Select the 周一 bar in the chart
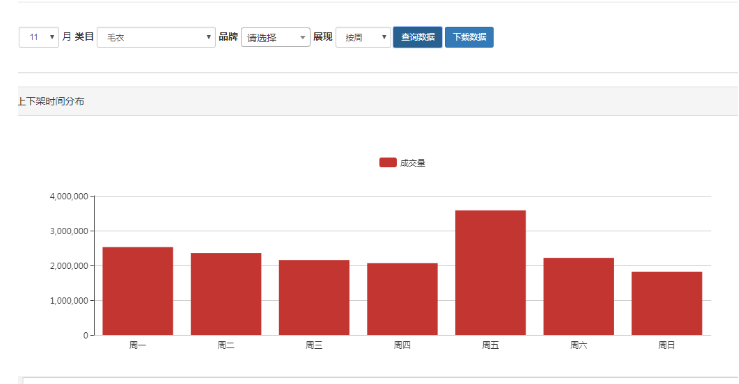The height and width of the screenshot is (384, 739). (138, 291)
